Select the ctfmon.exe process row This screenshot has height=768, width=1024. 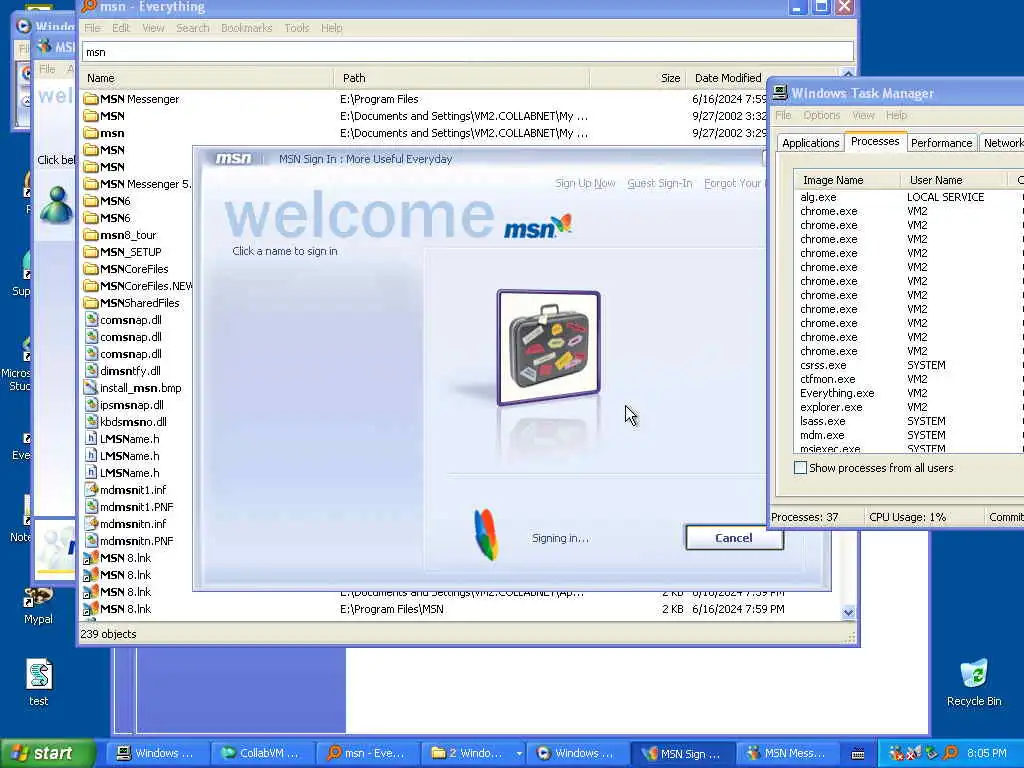click(908, 379)
